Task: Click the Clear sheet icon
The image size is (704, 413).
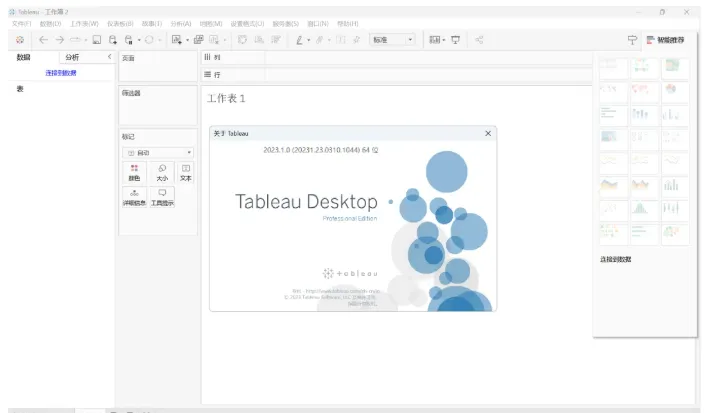Action: pyautogui.click(x=214, y=40)
